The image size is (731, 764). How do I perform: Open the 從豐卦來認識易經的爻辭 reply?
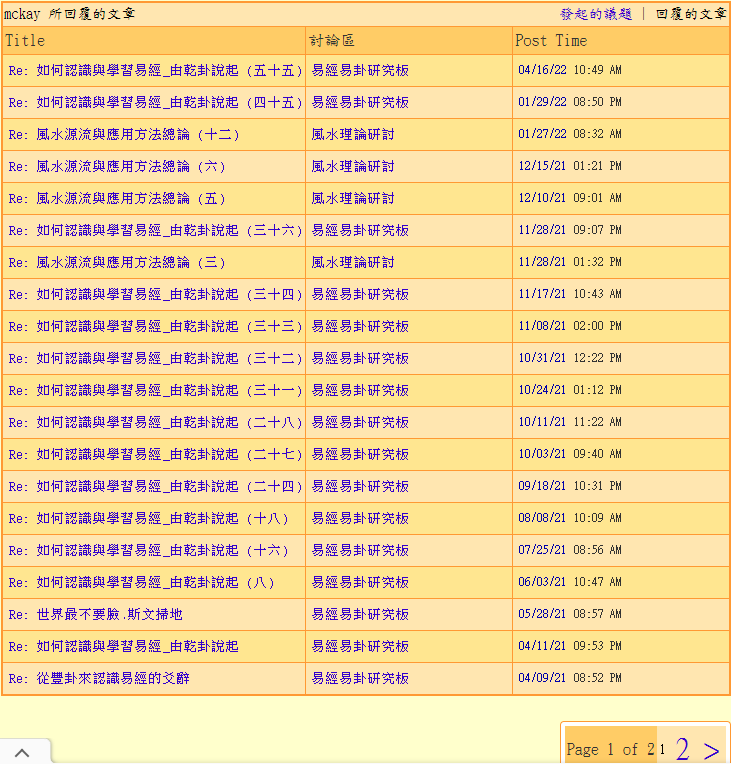(99, 679)
